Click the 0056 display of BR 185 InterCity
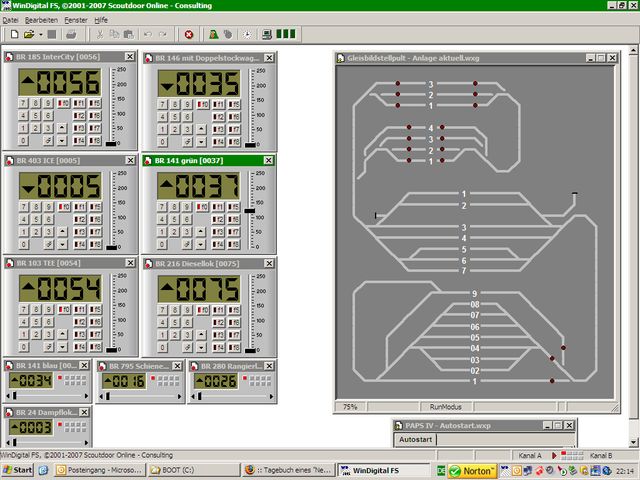Screen dimensions: 640x480 [60, 82]
